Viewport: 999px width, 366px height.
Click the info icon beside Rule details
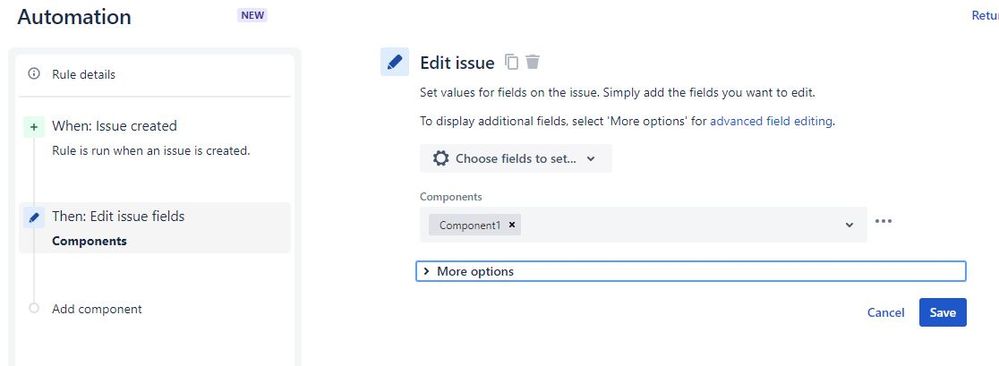coord(34,74)
